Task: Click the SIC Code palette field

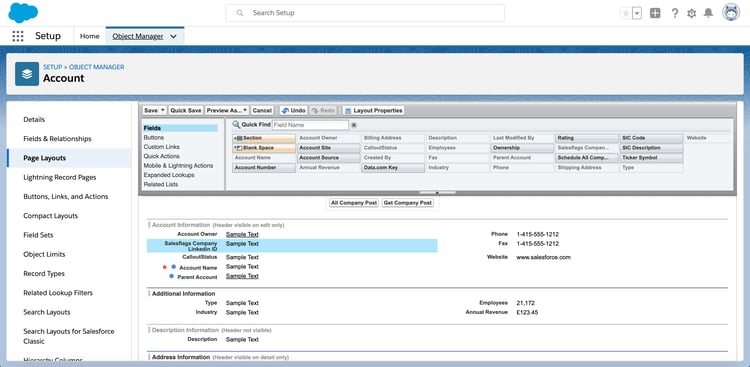Action: 651,138
